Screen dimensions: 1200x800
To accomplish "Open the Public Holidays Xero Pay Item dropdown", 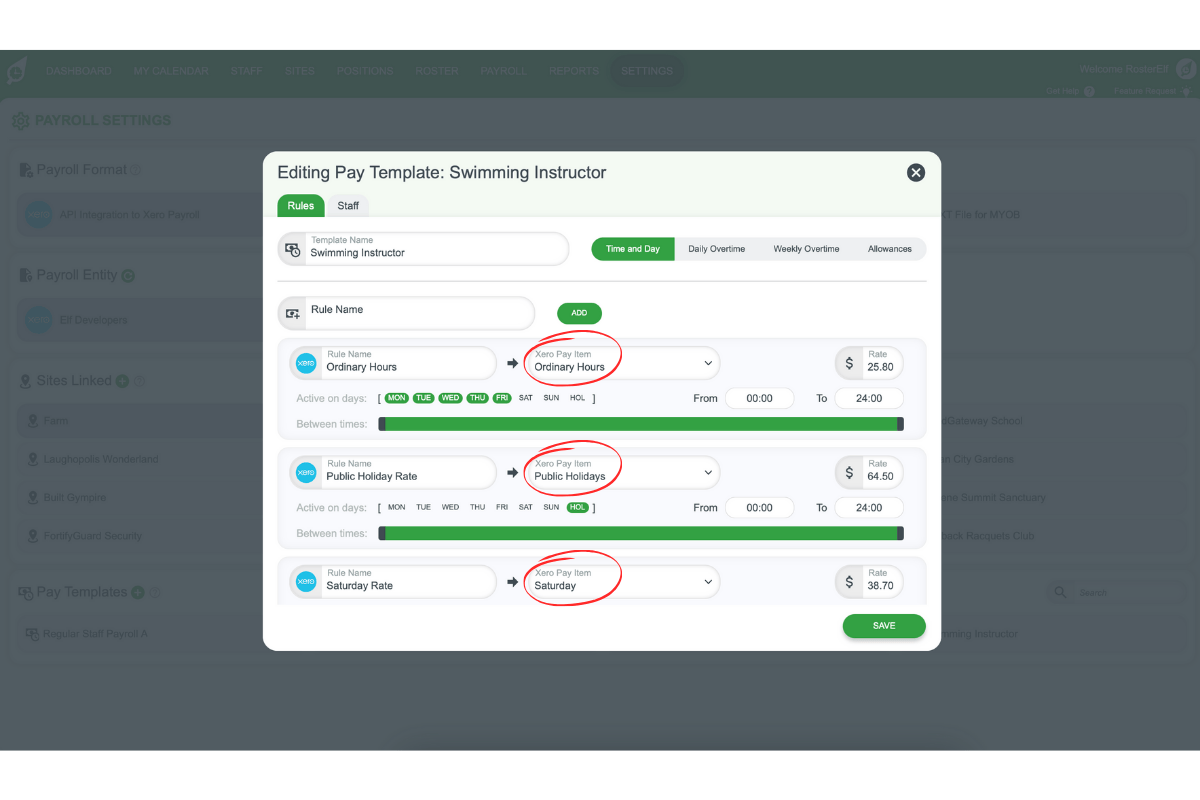I will click(x=621, y=472).
